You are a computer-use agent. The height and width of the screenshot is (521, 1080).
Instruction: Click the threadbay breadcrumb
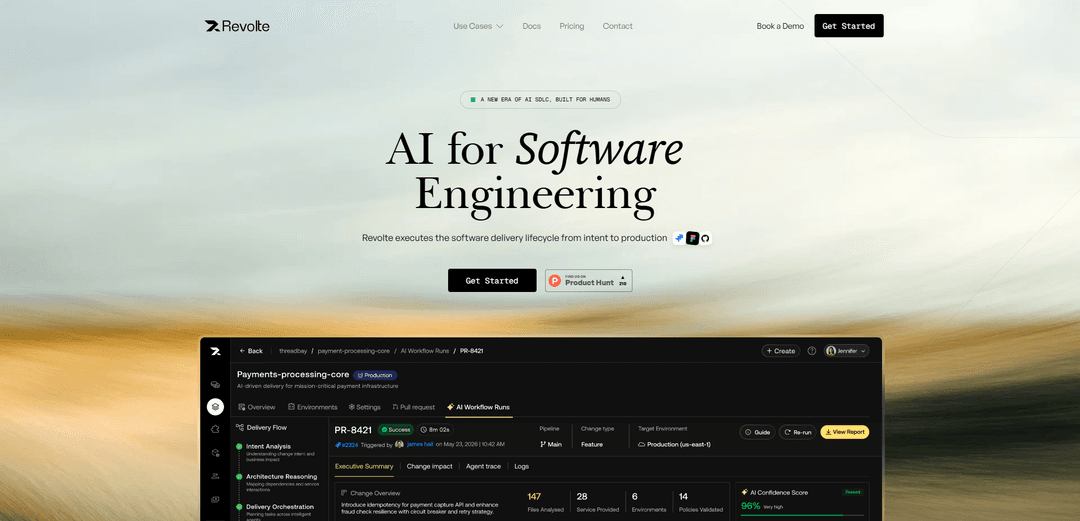click(x=293, y=351)
